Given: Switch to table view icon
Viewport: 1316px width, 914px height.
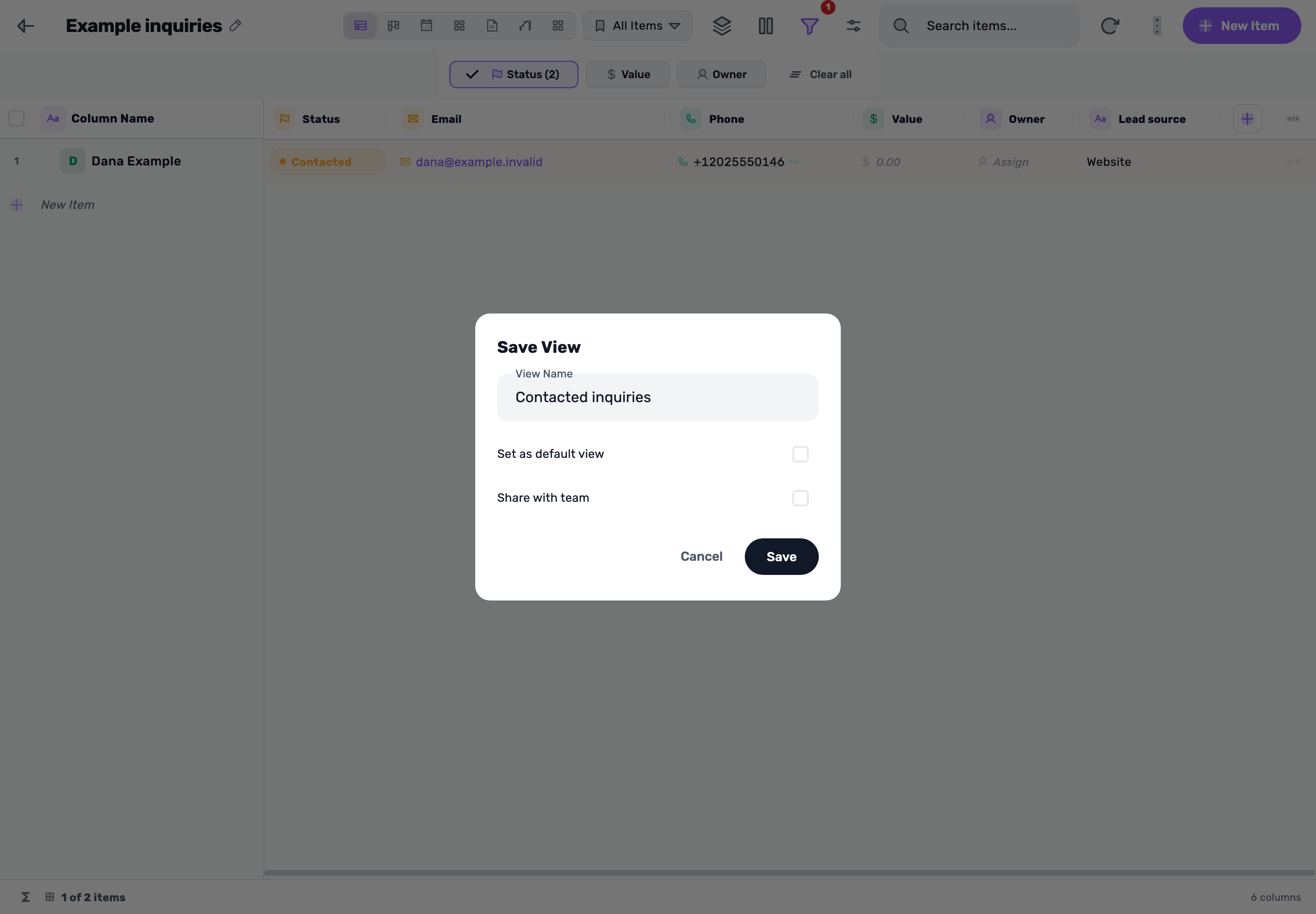Looking at the screenshot, I should 360,26.
